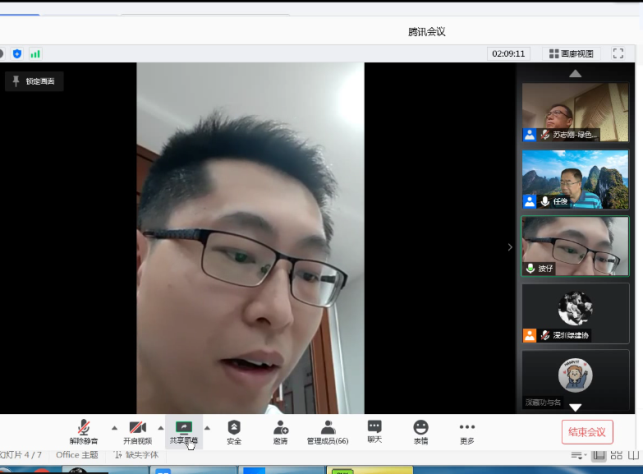Unmute the microphone (解除静音)
Screen dimensions: 643x474
pos(84,431)
